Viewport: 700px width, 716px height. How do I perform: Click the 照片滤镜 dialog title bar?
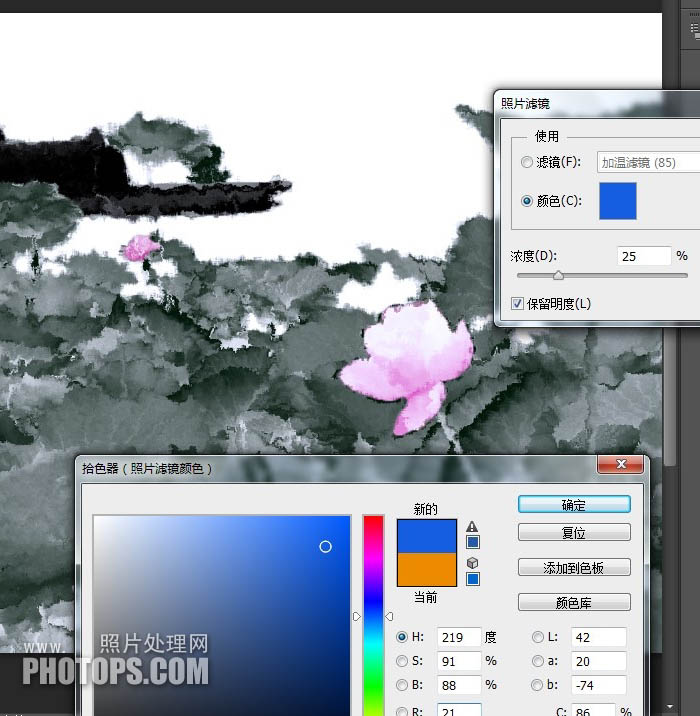tap(598, 104)
